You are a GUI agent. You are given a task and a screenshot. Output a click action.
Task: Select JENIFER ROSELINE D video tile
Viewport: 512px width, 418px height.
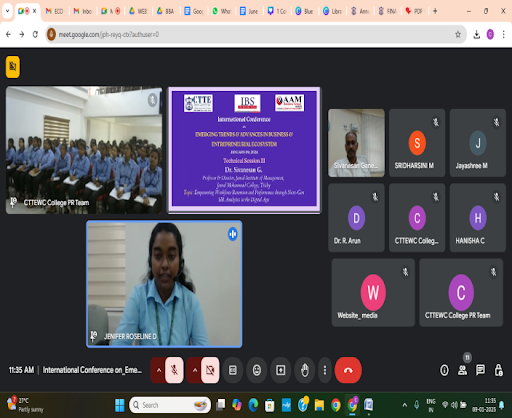(x=164, y=284)
